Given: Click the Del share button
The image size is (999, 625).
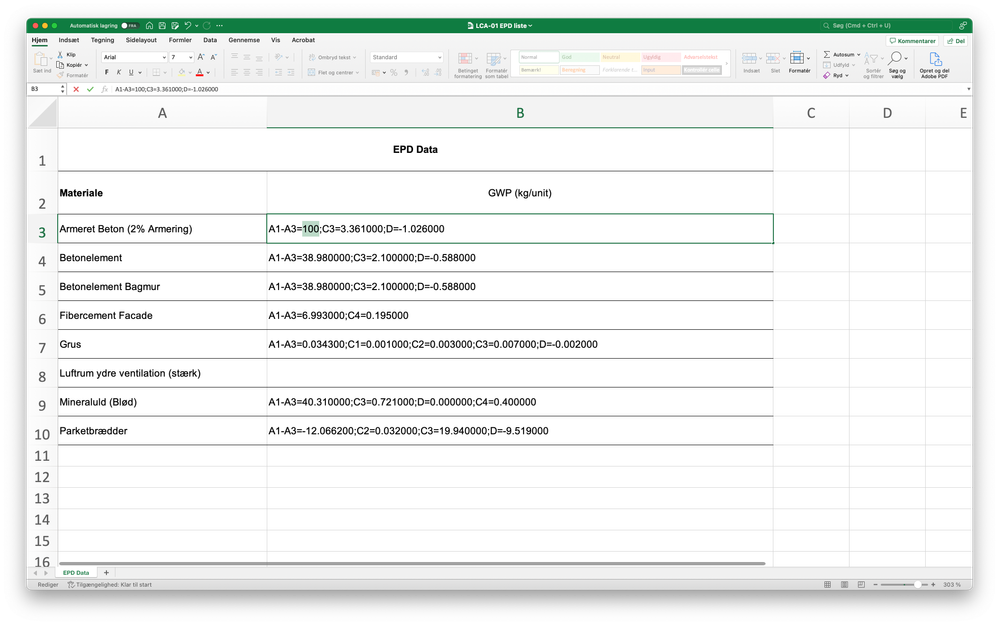Looking at the screenshot, I should click(x=956, y=41).
